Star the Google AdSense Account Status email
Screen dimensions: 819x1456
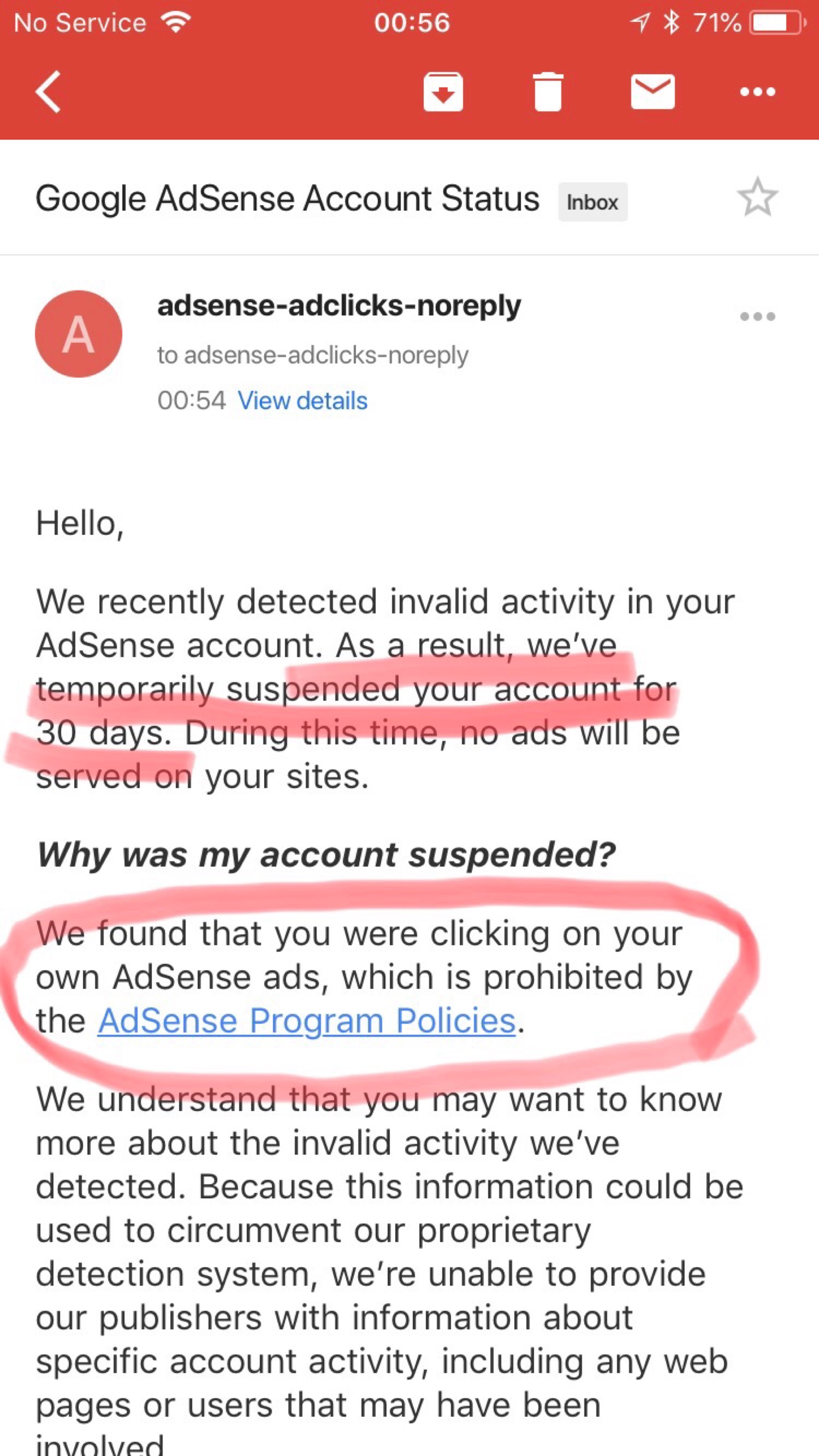pos(757,198)
